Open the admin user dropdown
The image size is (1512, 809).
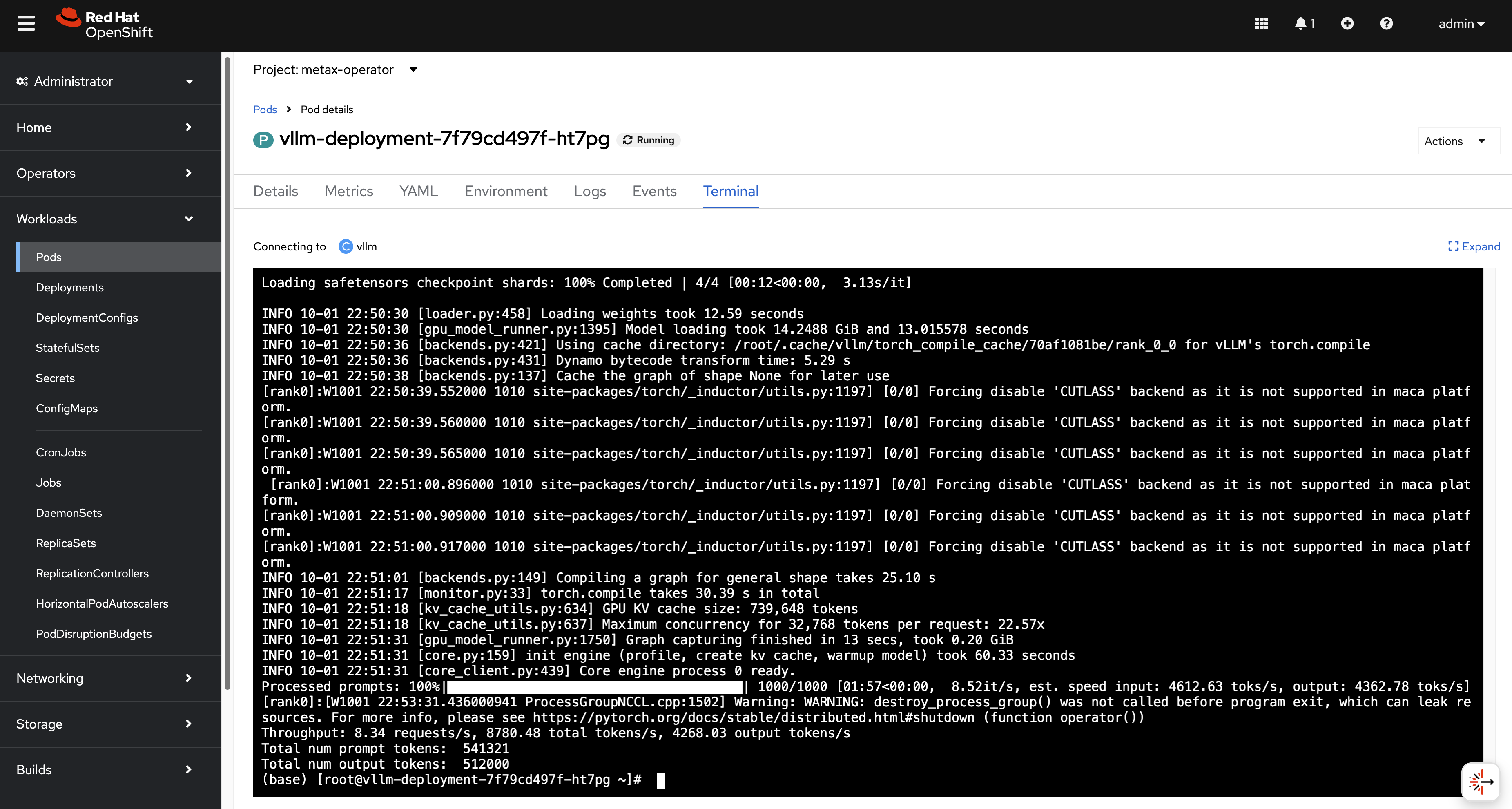(1461, 23)
